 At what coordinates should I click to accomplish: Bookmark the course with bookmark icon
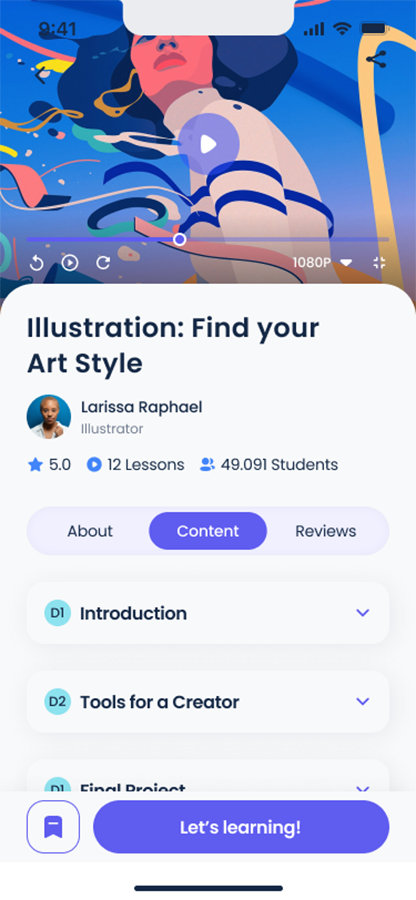[53, 827]
